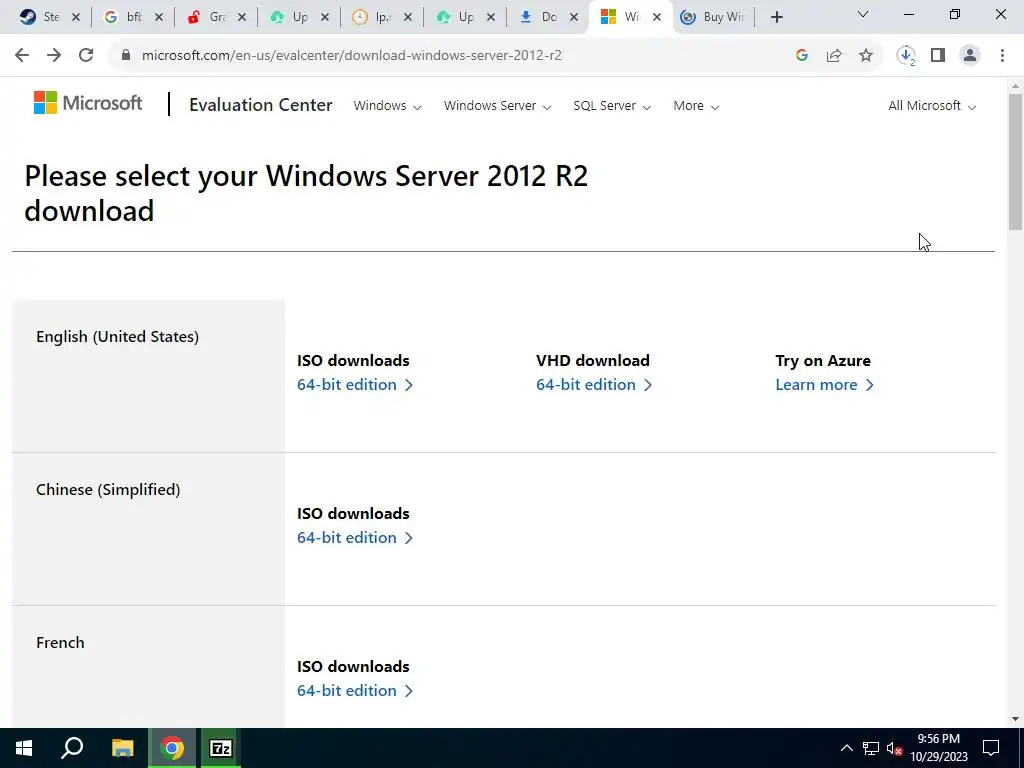Open the Chrome three-dot menu
Screen dimensions: 1024x768
(1002, 56)
